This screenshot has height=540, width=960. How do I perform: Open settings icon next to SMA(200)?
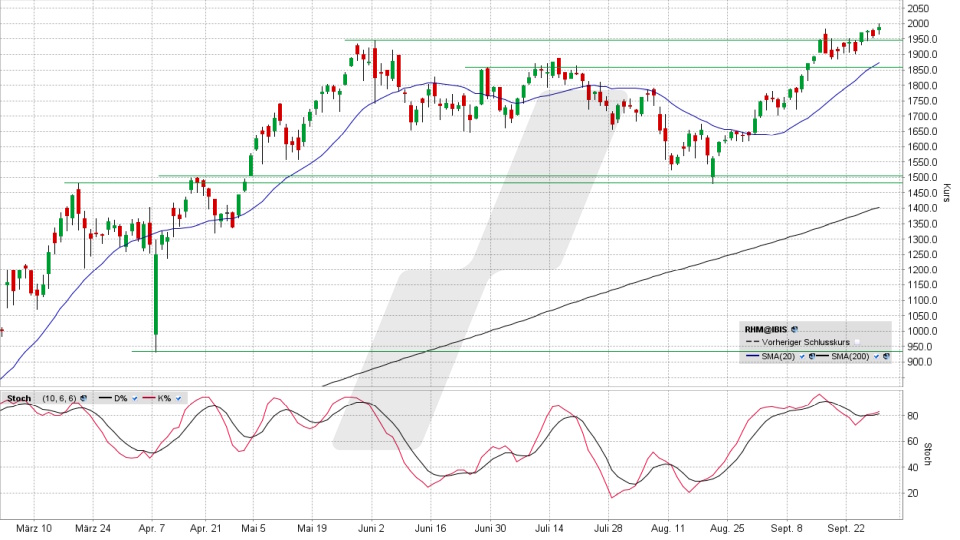pyautogui.click(x=886, y=356)
